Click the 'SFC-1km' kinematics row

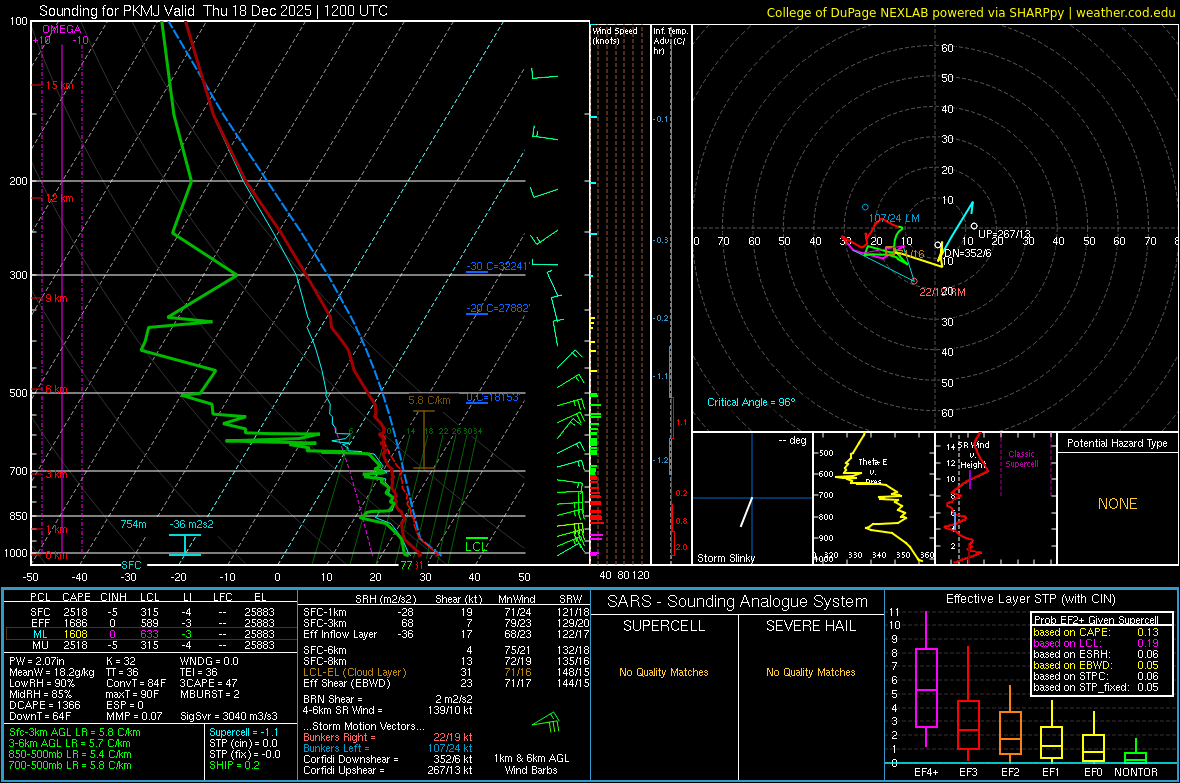click(447, 612)
